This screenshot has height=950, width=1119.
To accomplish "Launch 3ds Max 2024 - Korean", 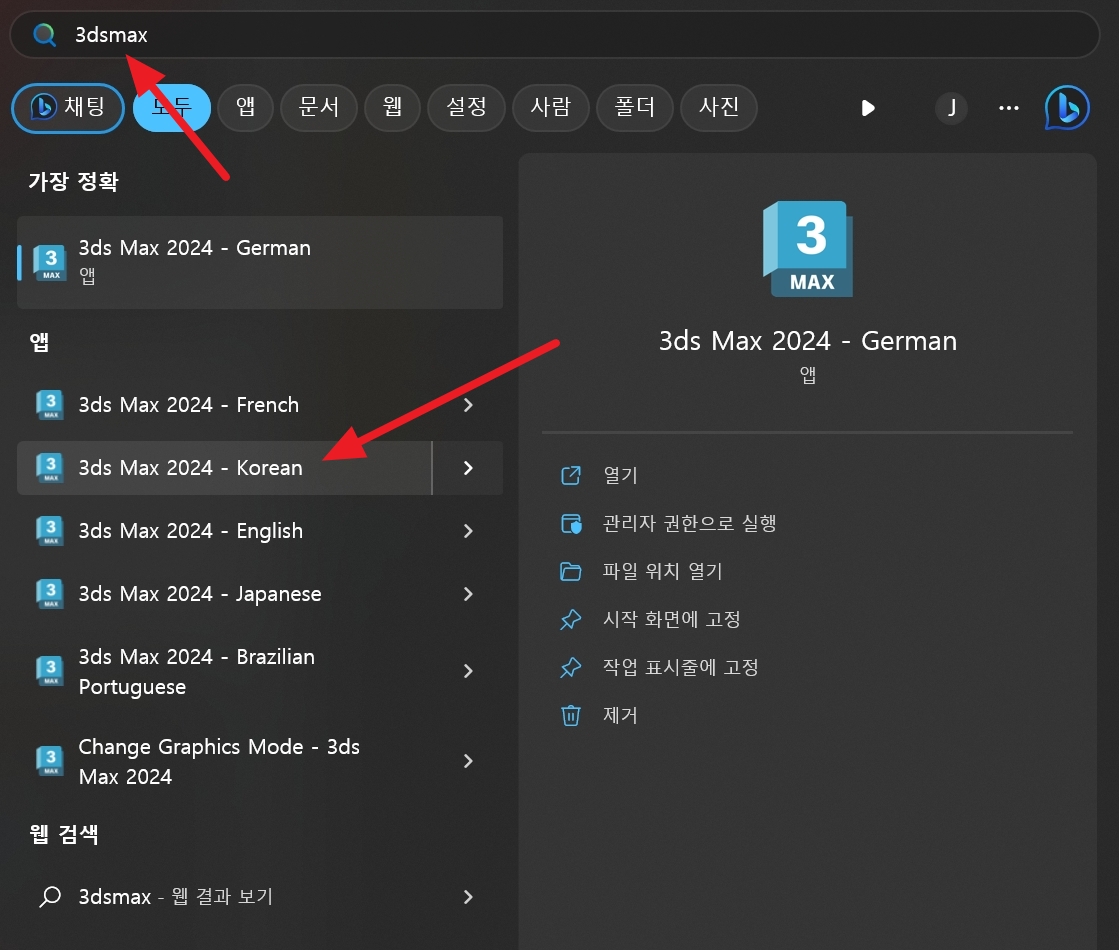I will [224, 468].
